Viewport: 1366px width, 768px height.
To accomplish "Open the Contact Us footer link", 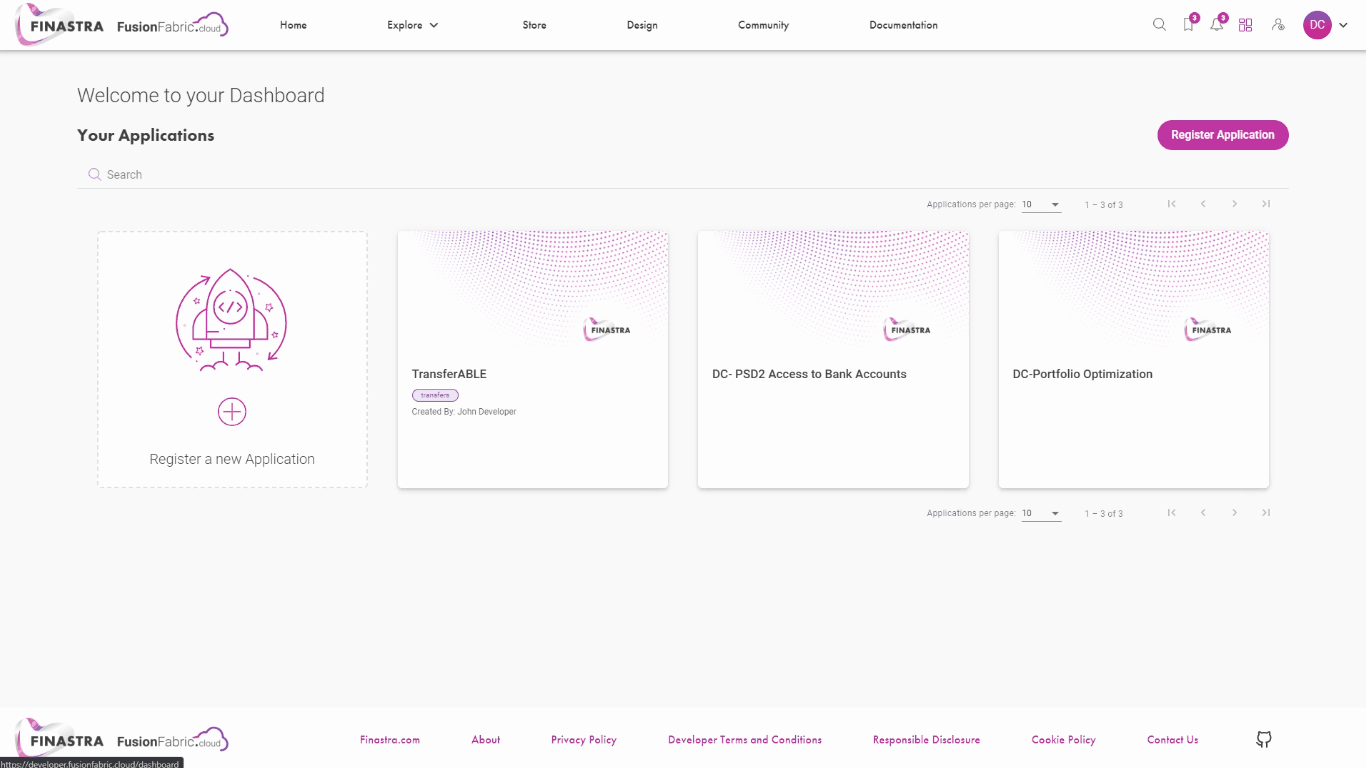I will [1172, 740].
